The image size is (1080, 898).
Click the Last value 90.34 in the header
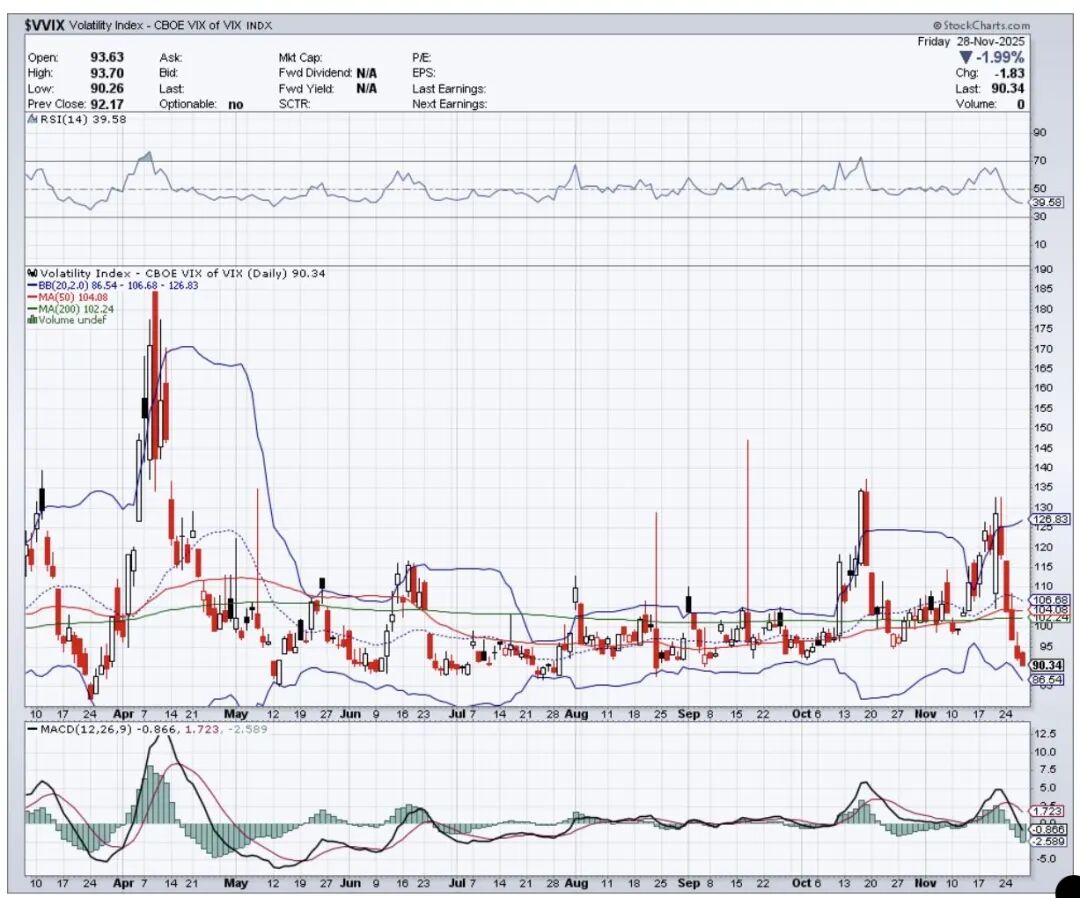pos(1008,89)
